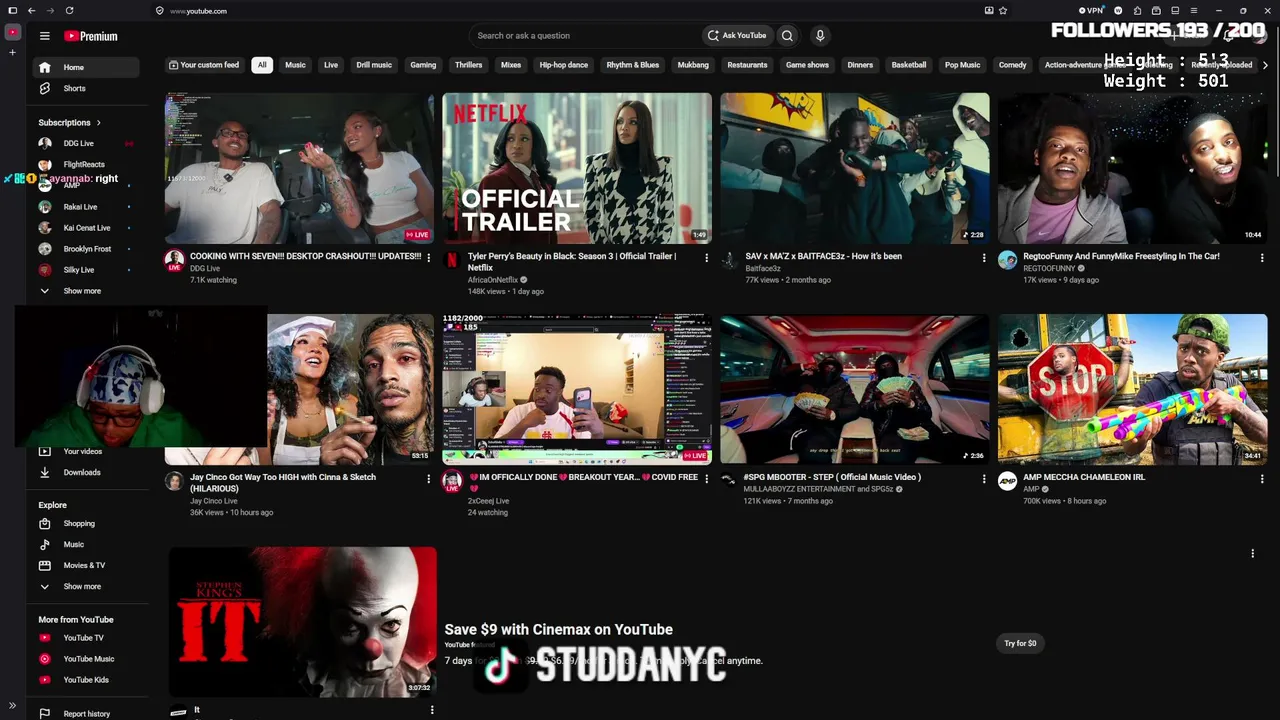Open Your custom feed chip
The image size is (1280, 720).
204,65
